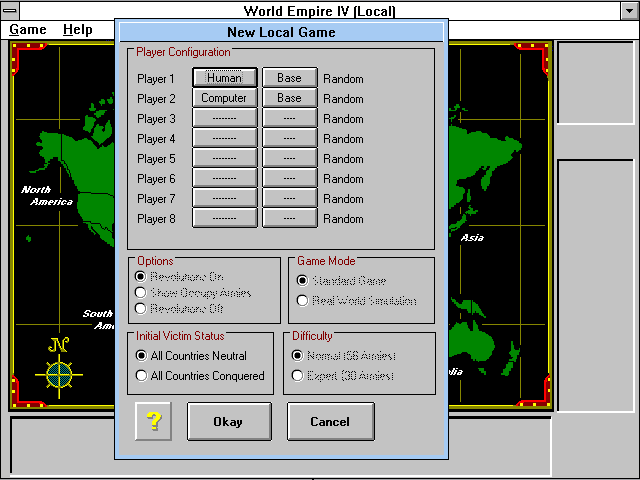
Task: Click Random label for Player 1
Action: pos(343,79)
